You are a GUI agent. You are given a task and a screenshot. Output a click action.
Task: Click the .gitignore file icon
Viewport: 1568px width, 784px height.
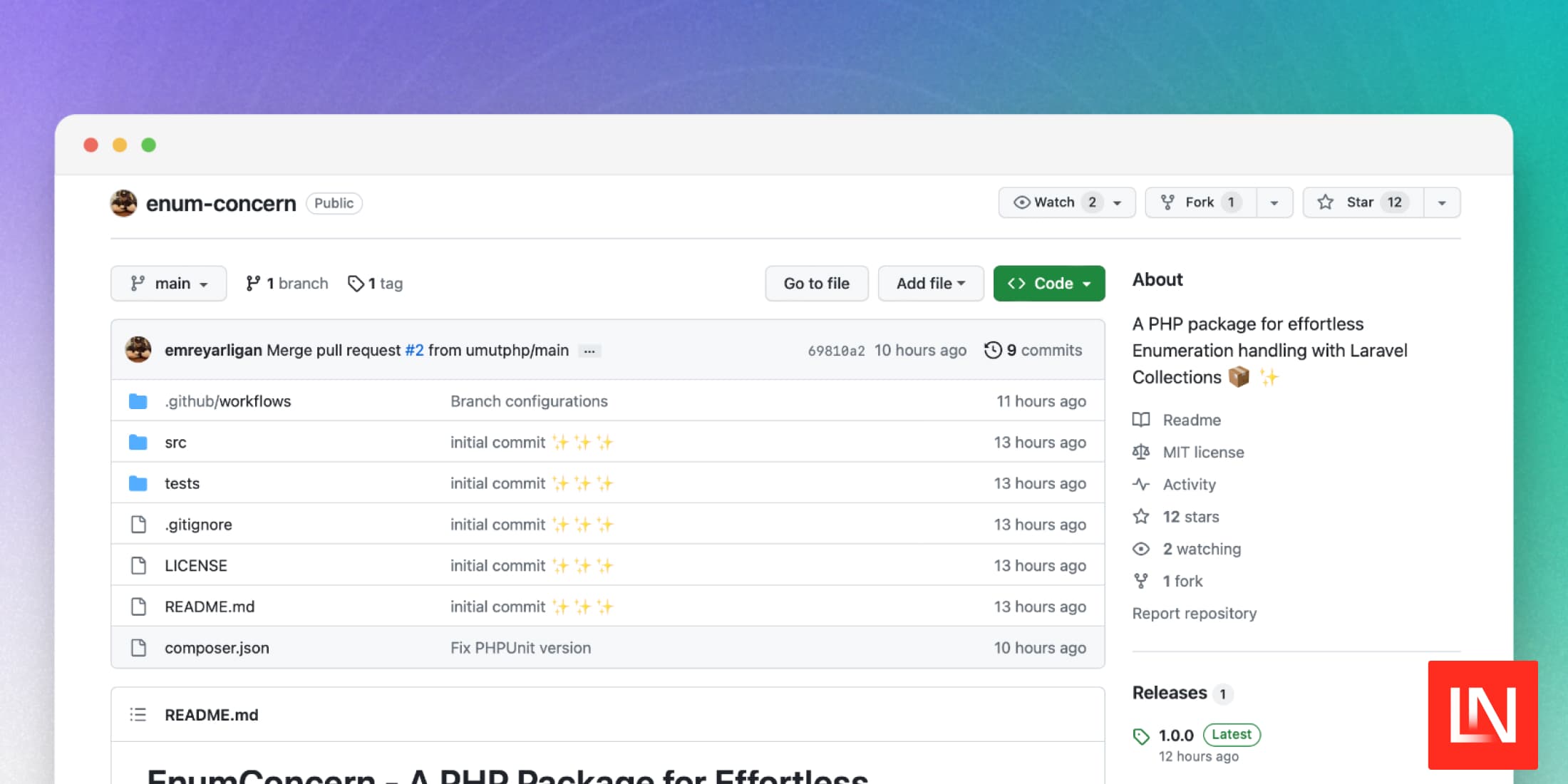pyautogui.click(x=138, y=525)
